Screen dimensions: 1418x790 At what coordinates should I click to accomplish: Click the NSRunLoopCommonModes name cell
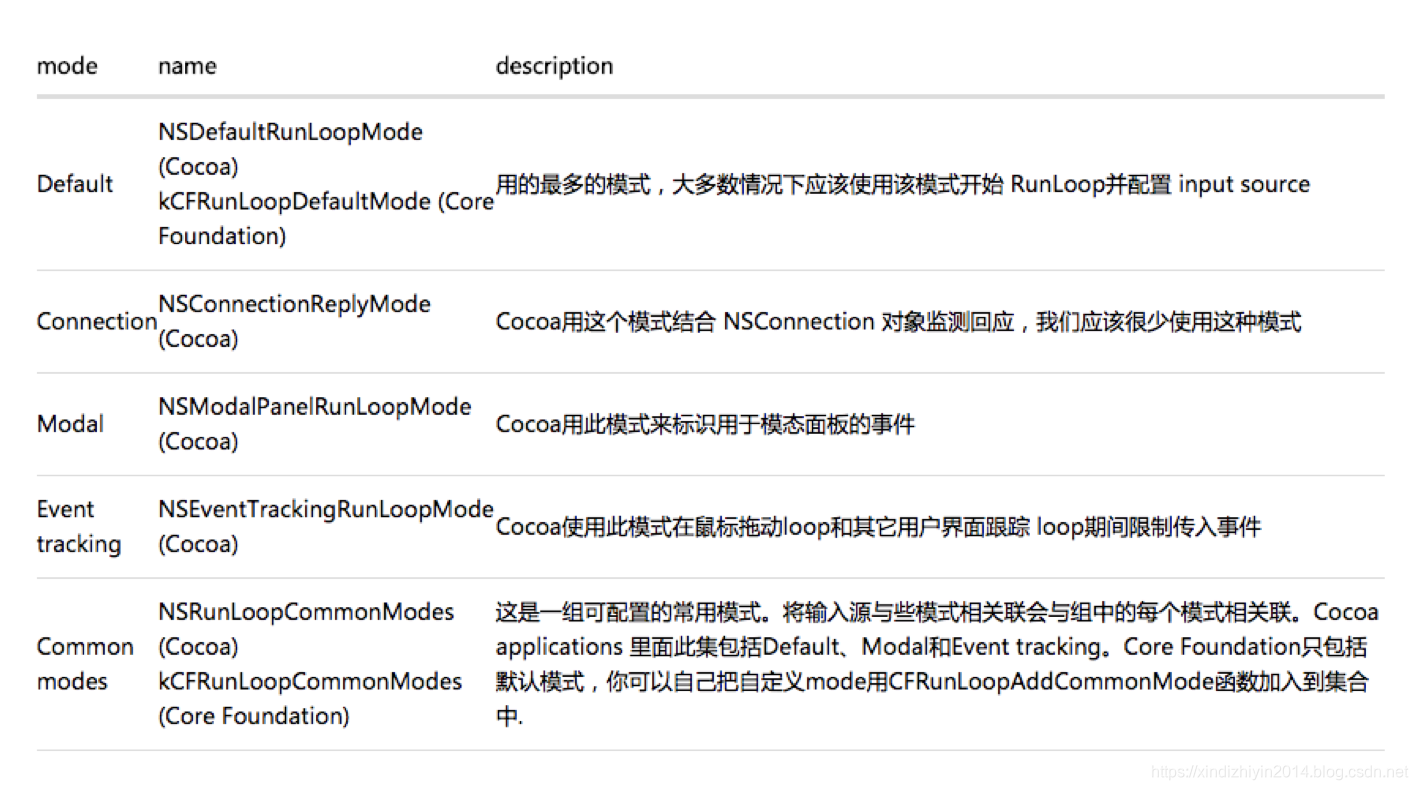pyautogui.click(x=310, y=664)
